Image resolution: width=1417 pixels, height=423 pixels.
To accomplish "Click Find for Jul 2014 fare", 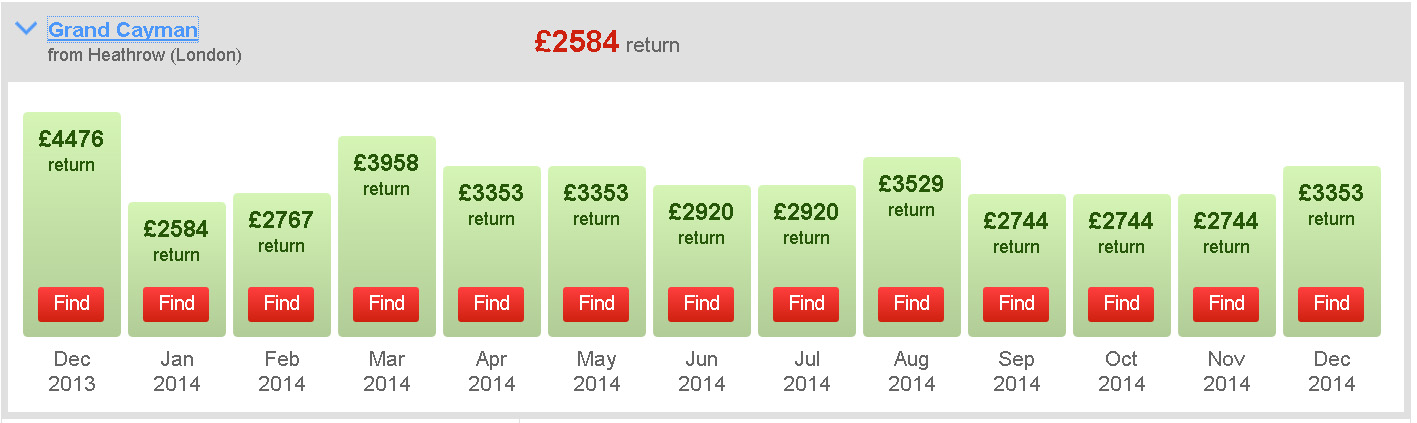I will tap(806, 304).
